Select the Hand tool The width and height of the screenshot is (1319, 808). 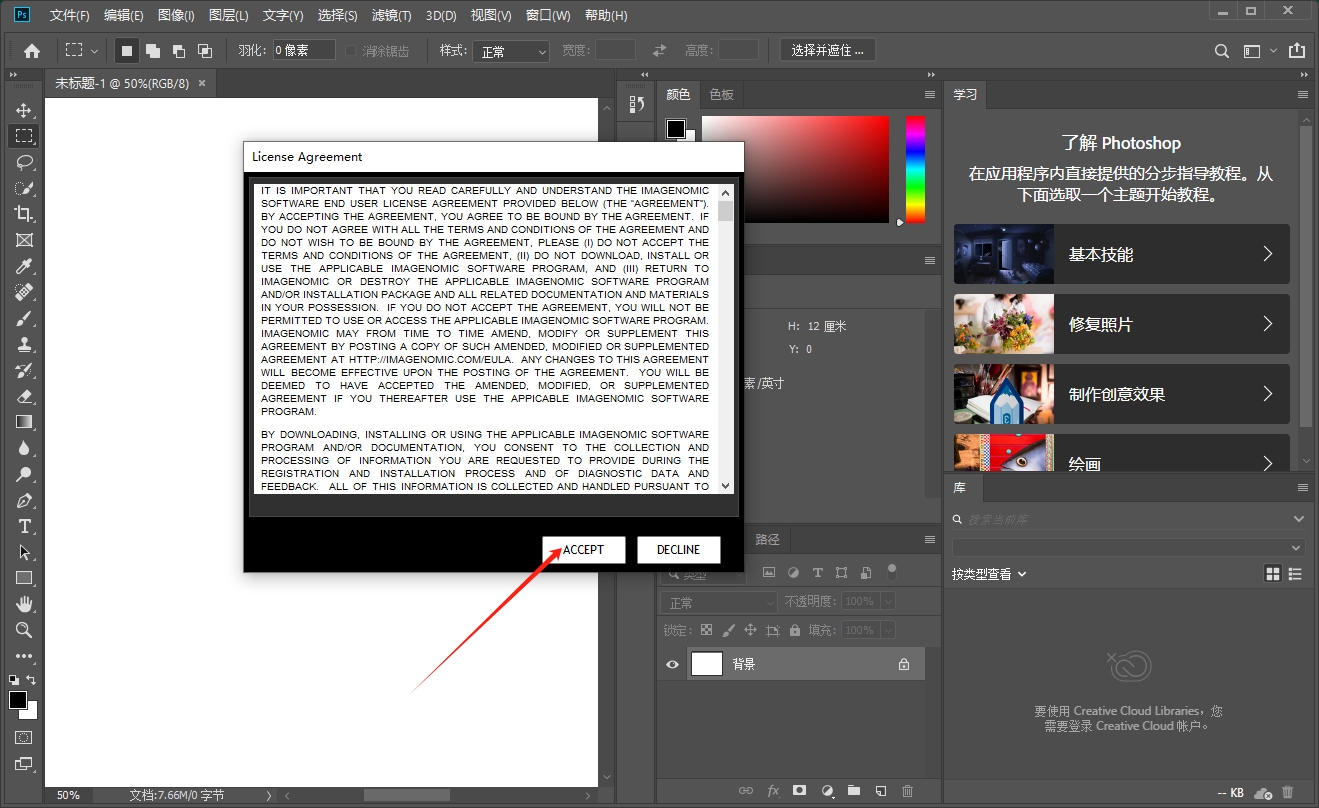pyautogui.click(x=24, y=603)
